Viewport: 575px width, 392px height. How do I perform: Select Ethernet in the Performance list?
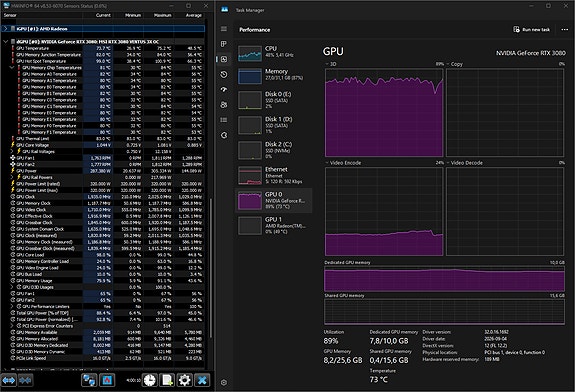point(274,175)
